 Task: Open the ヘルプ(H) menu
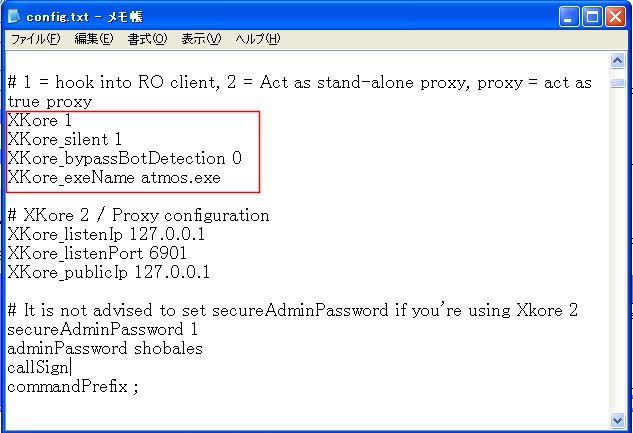click(258, 39)
